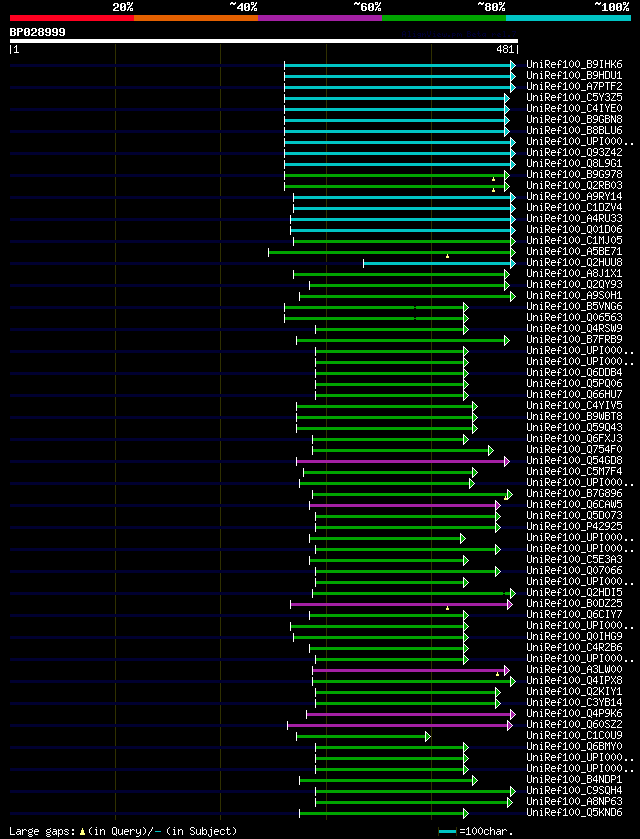Open hit UniRef100_A7PTF2
The height and width of the screenshot is (839, 640).
point(574,87)
